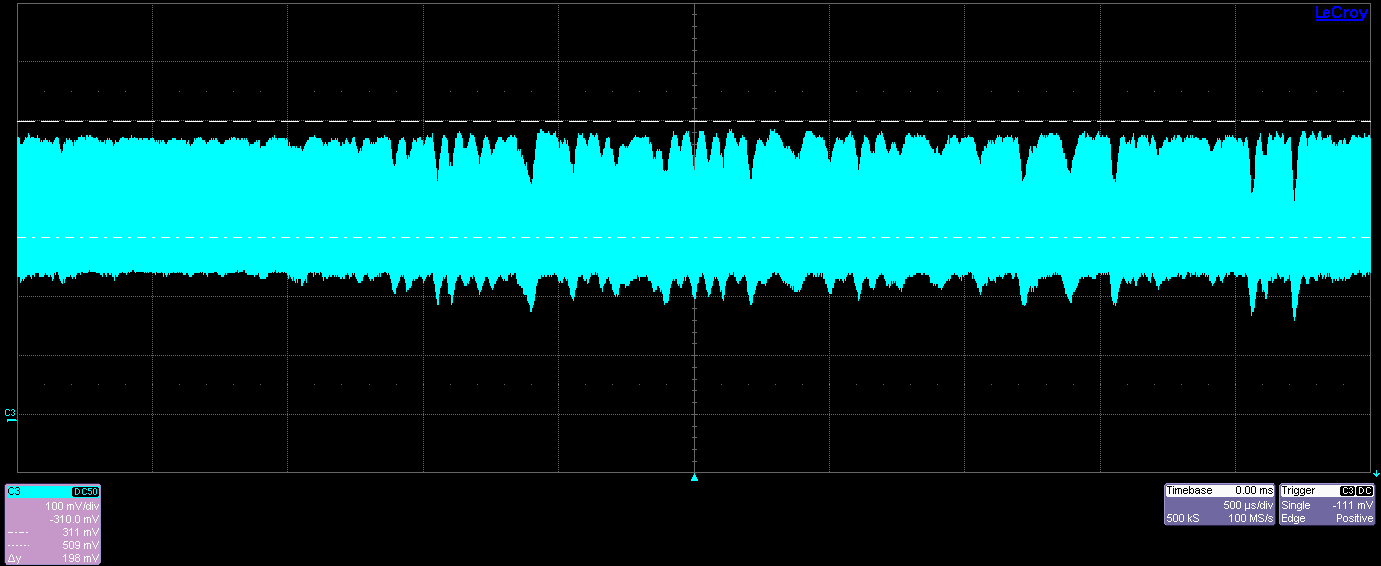Select the 500 µs/div timebase value
Screen dimensions: 1381x566
[1248, 506]
